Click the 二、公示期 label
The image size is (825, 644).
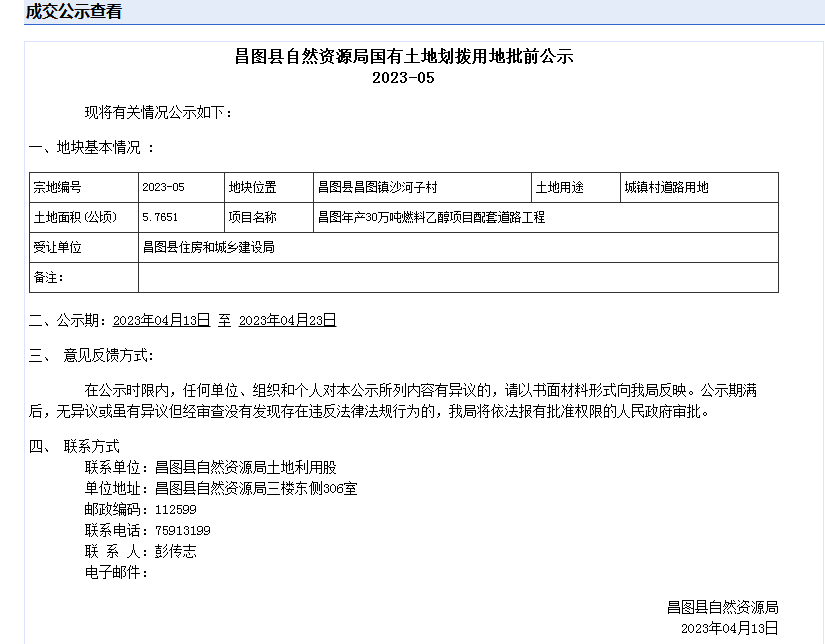pyautogui.click(x=69, y=320)
